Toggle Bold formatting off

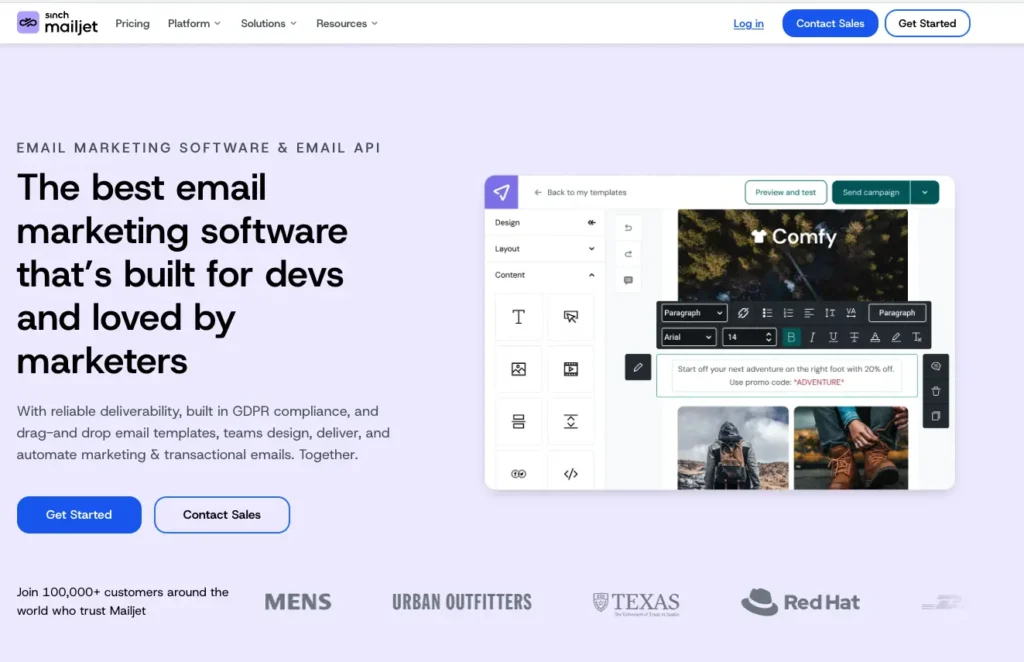(x=791, y=337)
